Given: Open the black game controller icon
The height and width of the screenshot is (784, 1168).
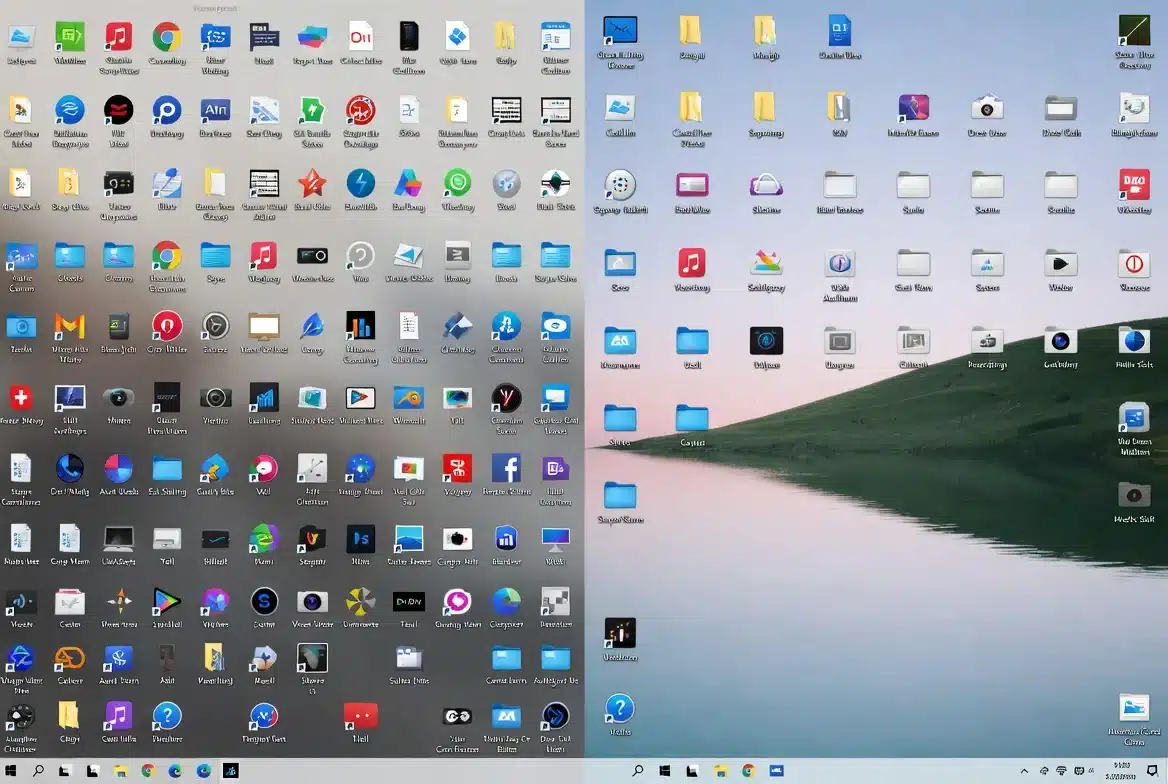Looking at the screenshot, I should point(457,717).
